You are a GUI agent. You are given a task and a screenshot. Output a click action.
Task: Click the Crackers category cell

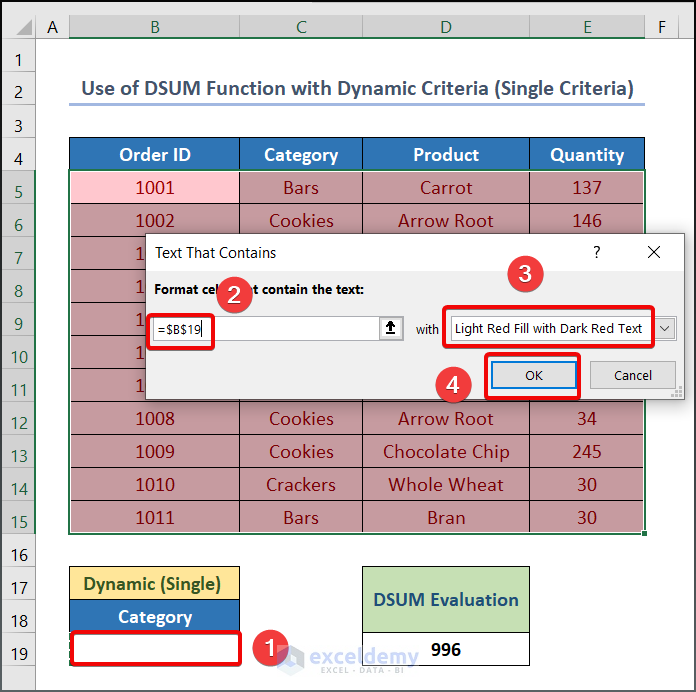pos(301,484)
